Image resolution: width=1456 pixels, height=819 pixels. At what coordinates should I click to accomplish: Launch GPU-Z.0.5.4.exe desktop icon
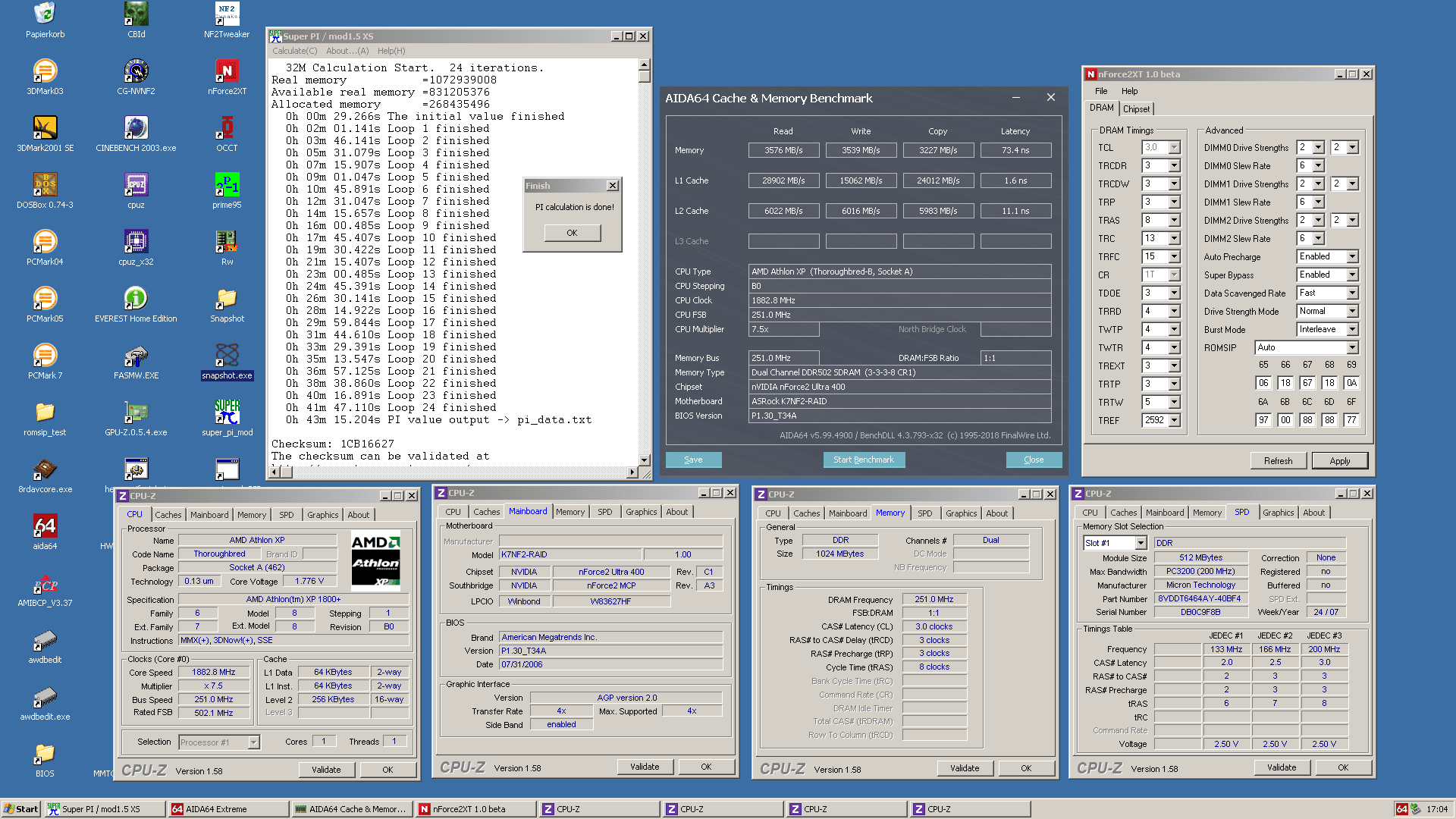[x=136, y=419]
